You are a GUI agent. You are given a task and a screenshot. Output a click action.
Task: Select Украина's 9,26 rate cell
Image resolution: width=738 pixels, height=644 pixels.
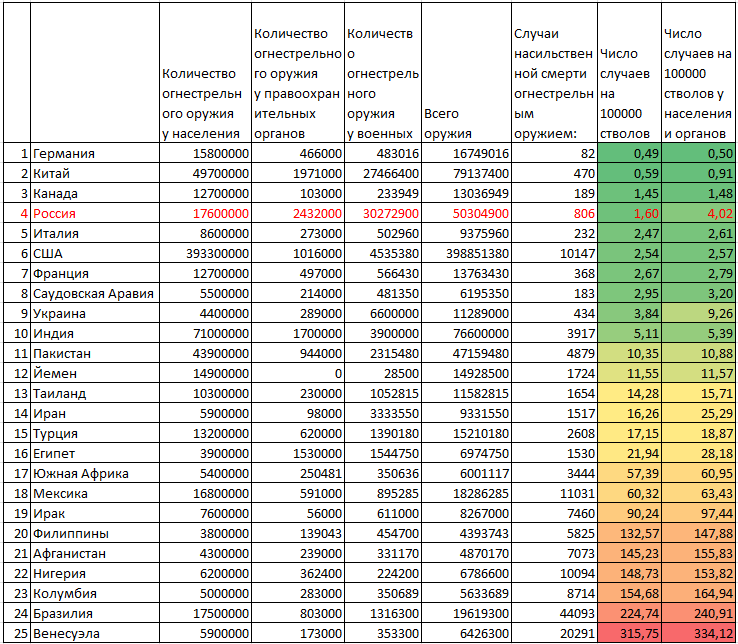[x=698, y=314]
